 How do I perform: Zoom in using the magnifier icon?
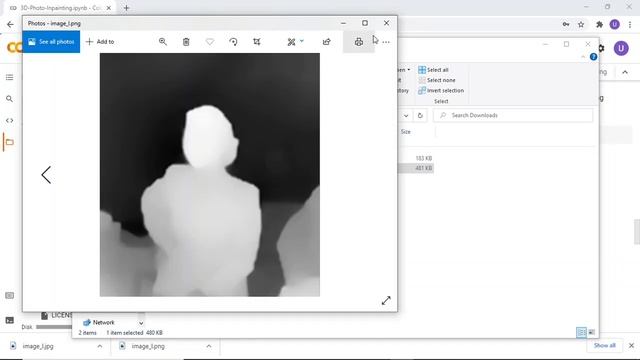(x=163, y=42)
